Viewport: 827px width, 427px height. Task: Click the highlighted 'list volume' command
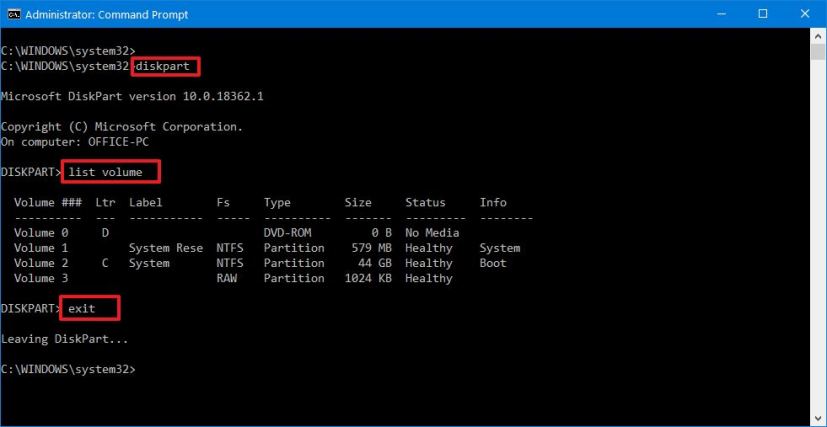point(111,172)
